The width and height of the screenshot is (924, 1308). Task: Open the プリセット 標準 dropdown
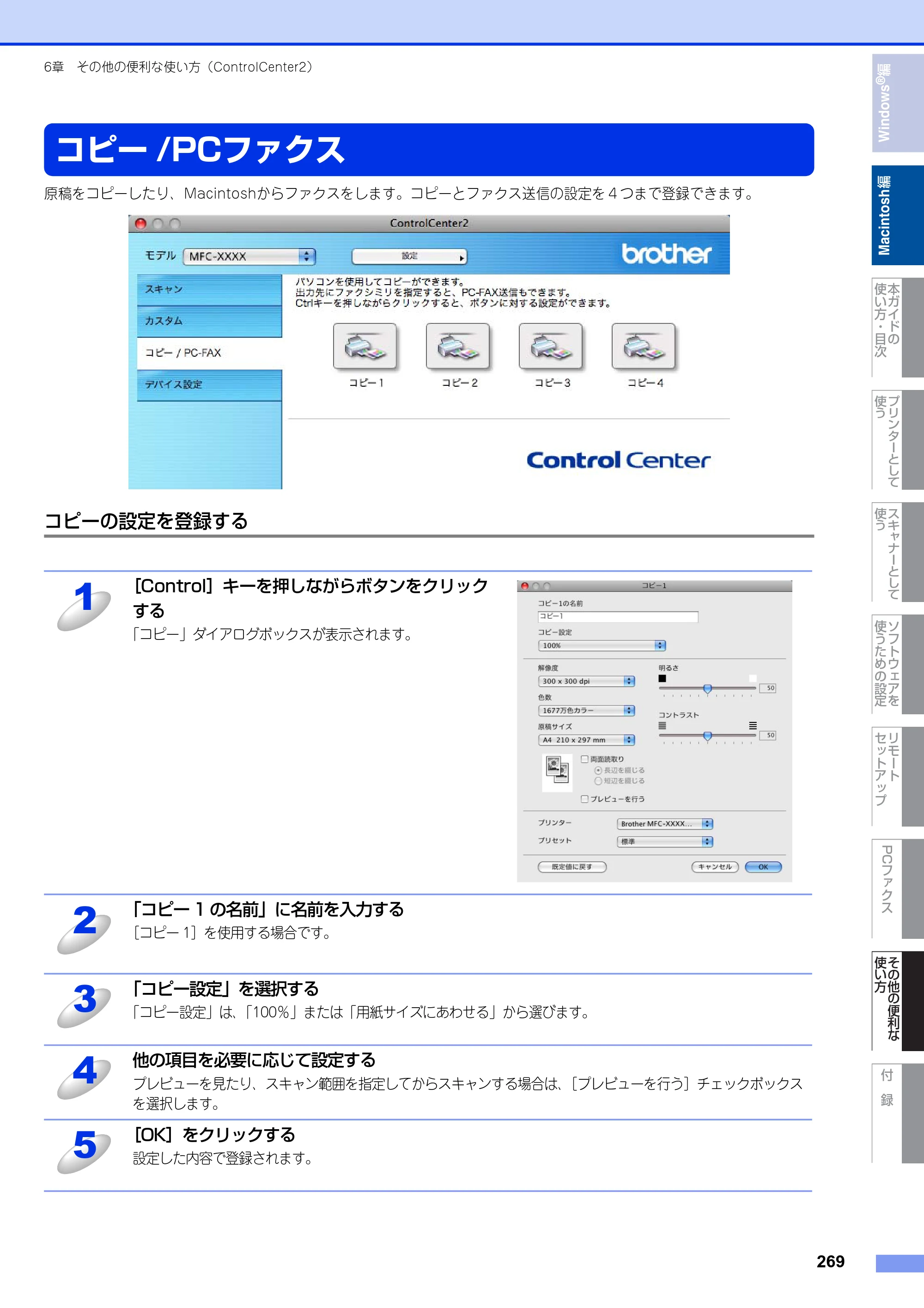click(665, 841)
